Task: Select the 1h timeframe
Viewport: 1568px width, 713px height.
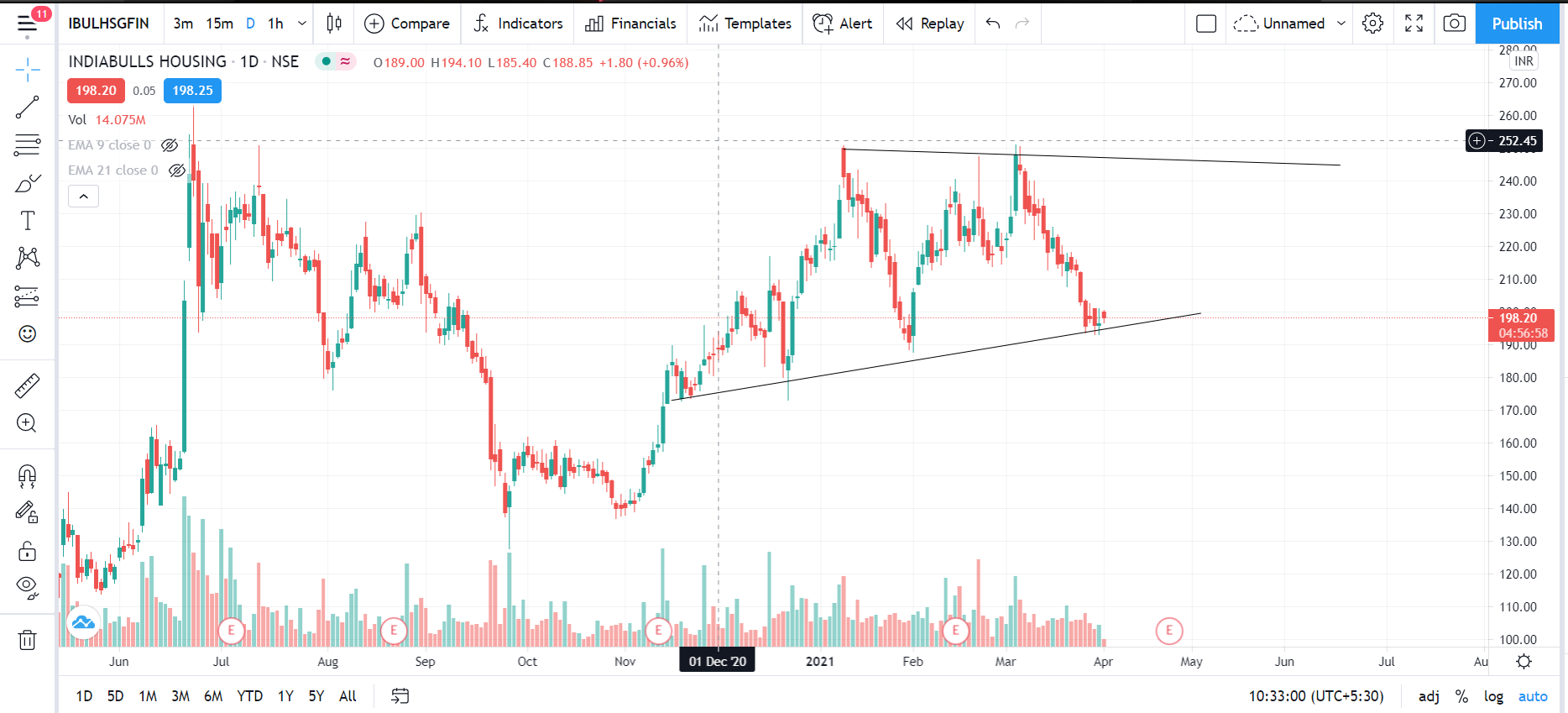Action: [x=275, y=24]
